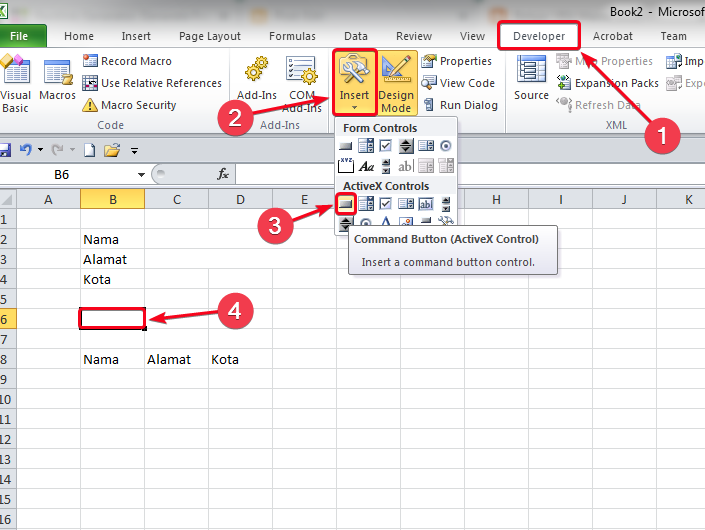Switch to the Team tab
This screenshot has width=705, height=530.
[673, 36]
